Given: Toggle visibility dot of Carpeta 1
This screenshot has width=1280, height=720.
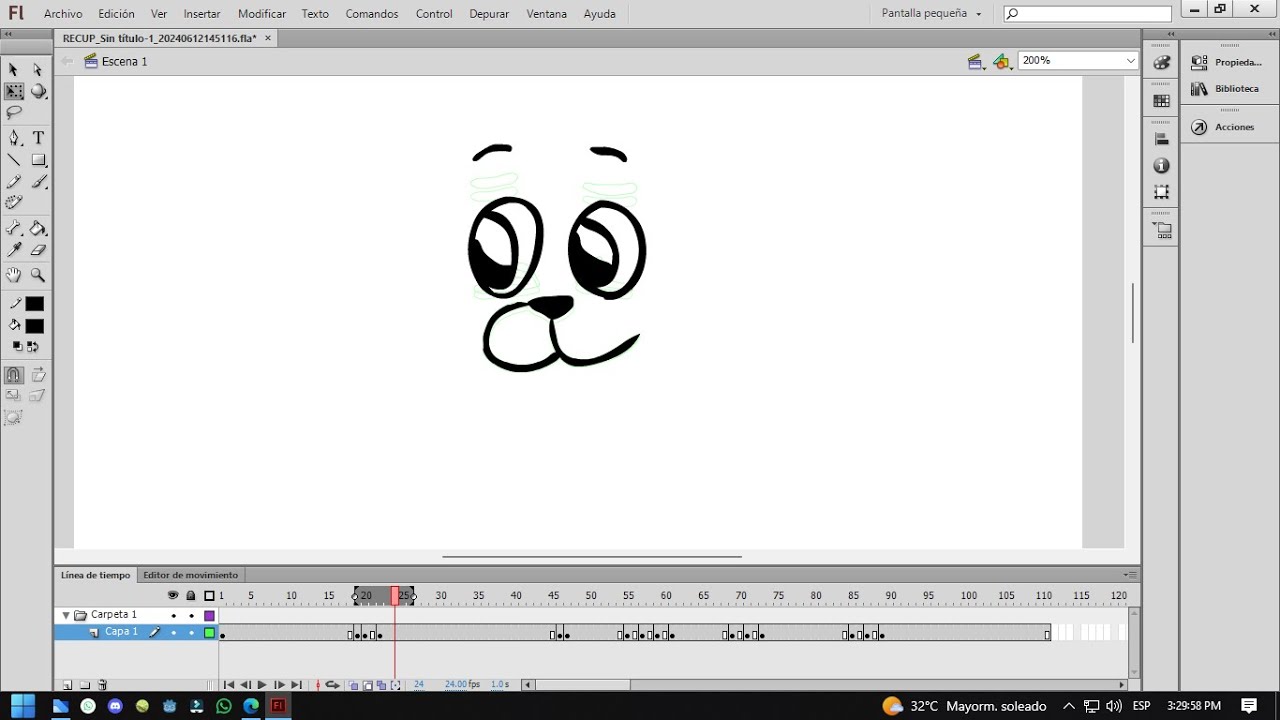Looking at the screenshot, I should click(x=173, y=616).
